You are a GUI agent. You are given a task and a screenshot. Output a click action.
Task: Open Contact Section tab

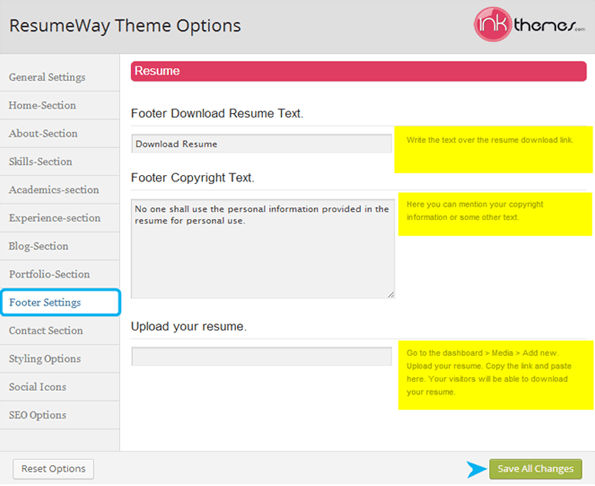[60, 330]
